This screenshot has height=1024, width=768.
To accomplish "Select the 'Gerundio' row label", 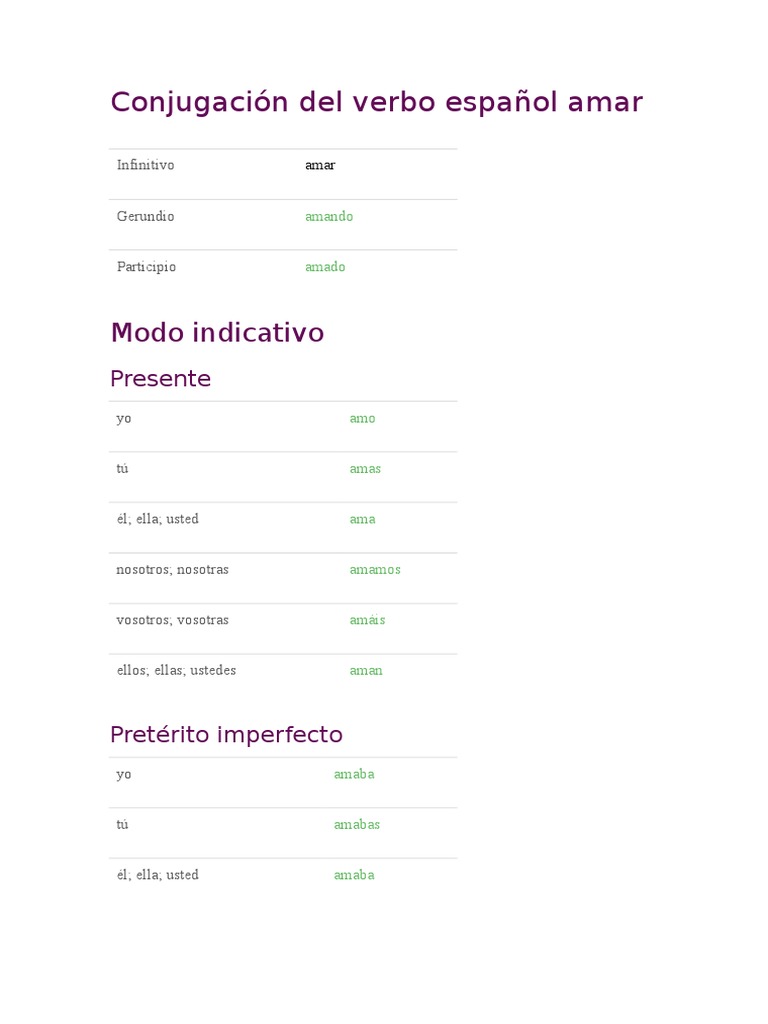I will coord(145,216).
